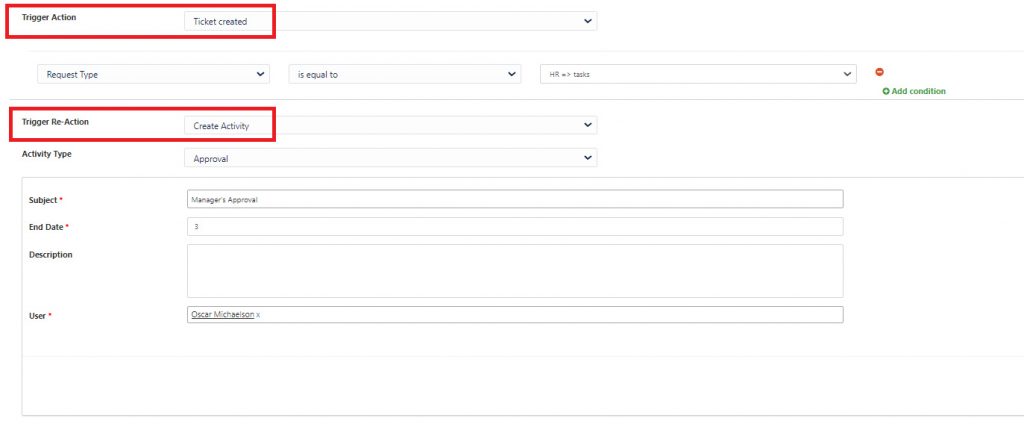Open the Activity Type dropdown showing Approval
The image size is (1024, 424).
tap(391, 158)
